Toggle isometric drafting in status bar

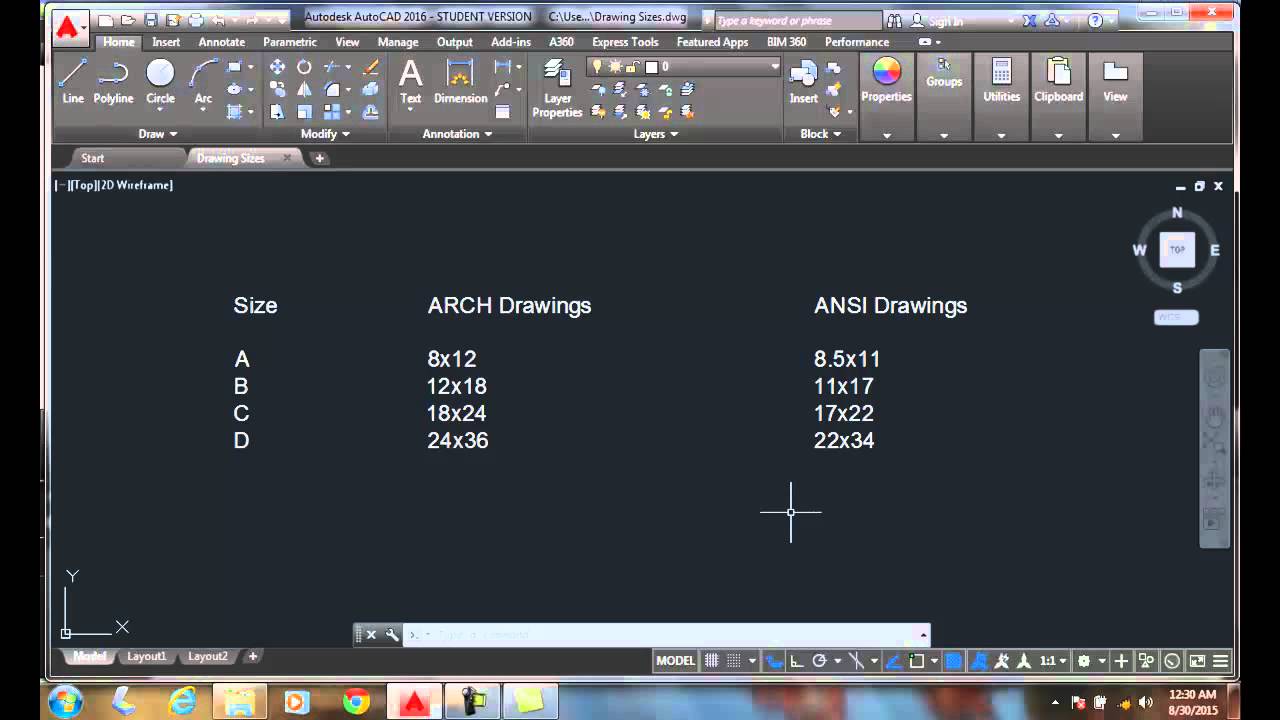coord(857,661)
